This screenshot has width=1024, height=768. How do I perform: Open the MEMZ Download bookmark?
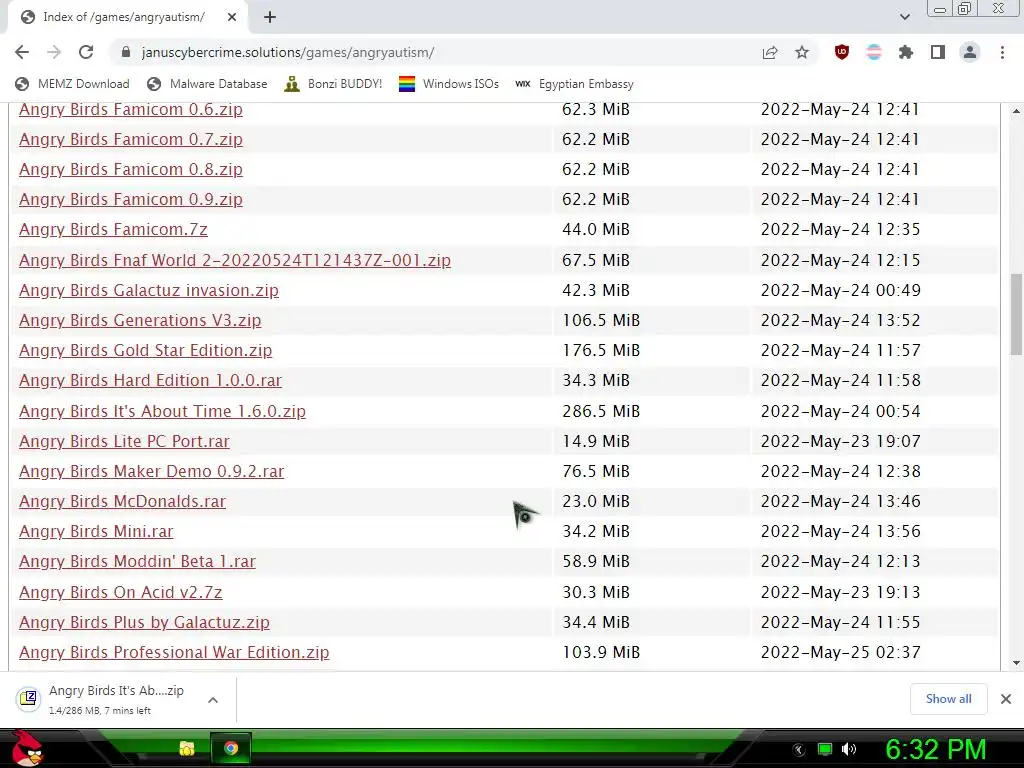tap(72, 84)
